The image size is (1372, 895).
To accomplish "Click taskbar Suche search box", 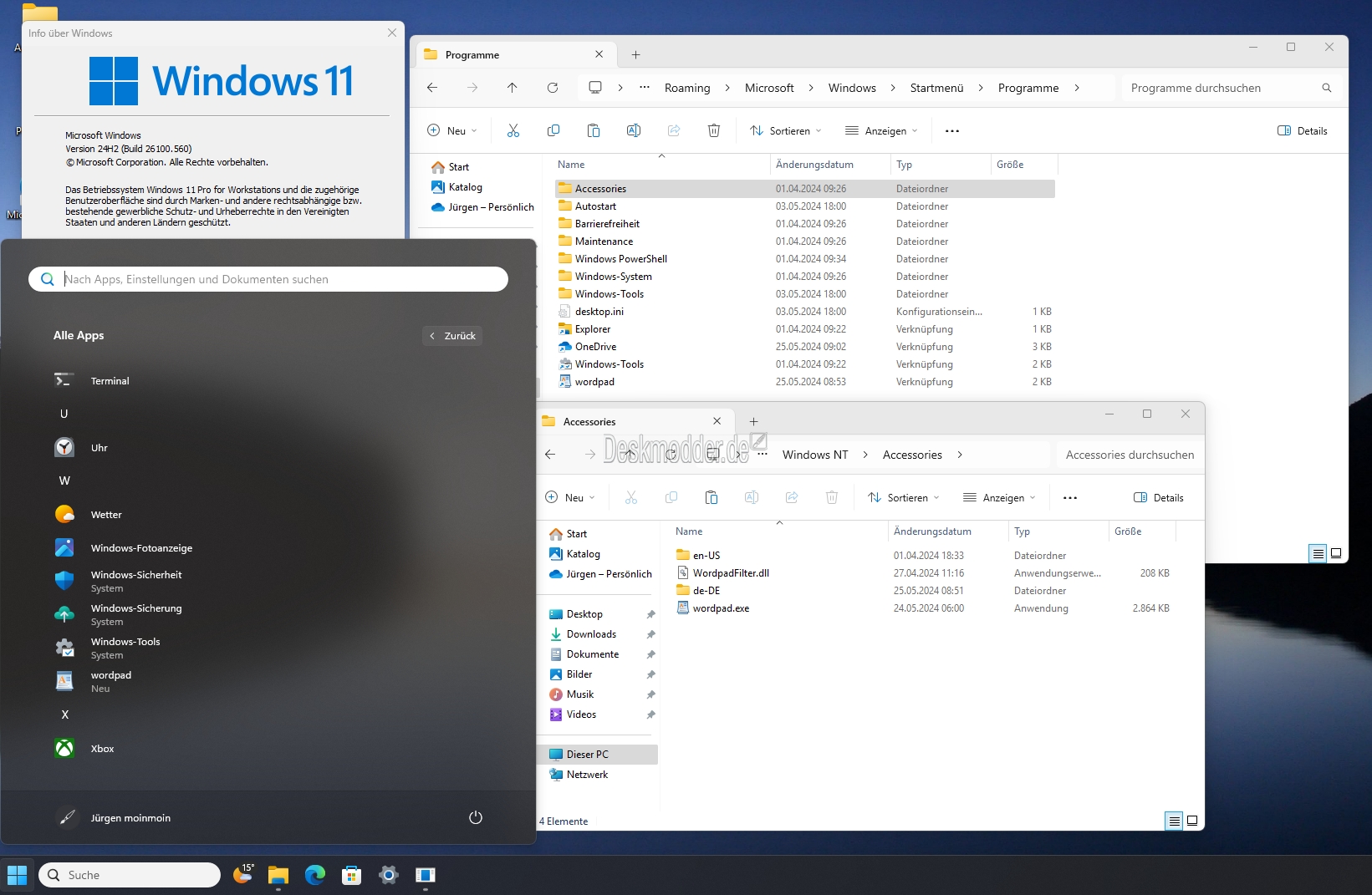I will [x=130, y=875].
